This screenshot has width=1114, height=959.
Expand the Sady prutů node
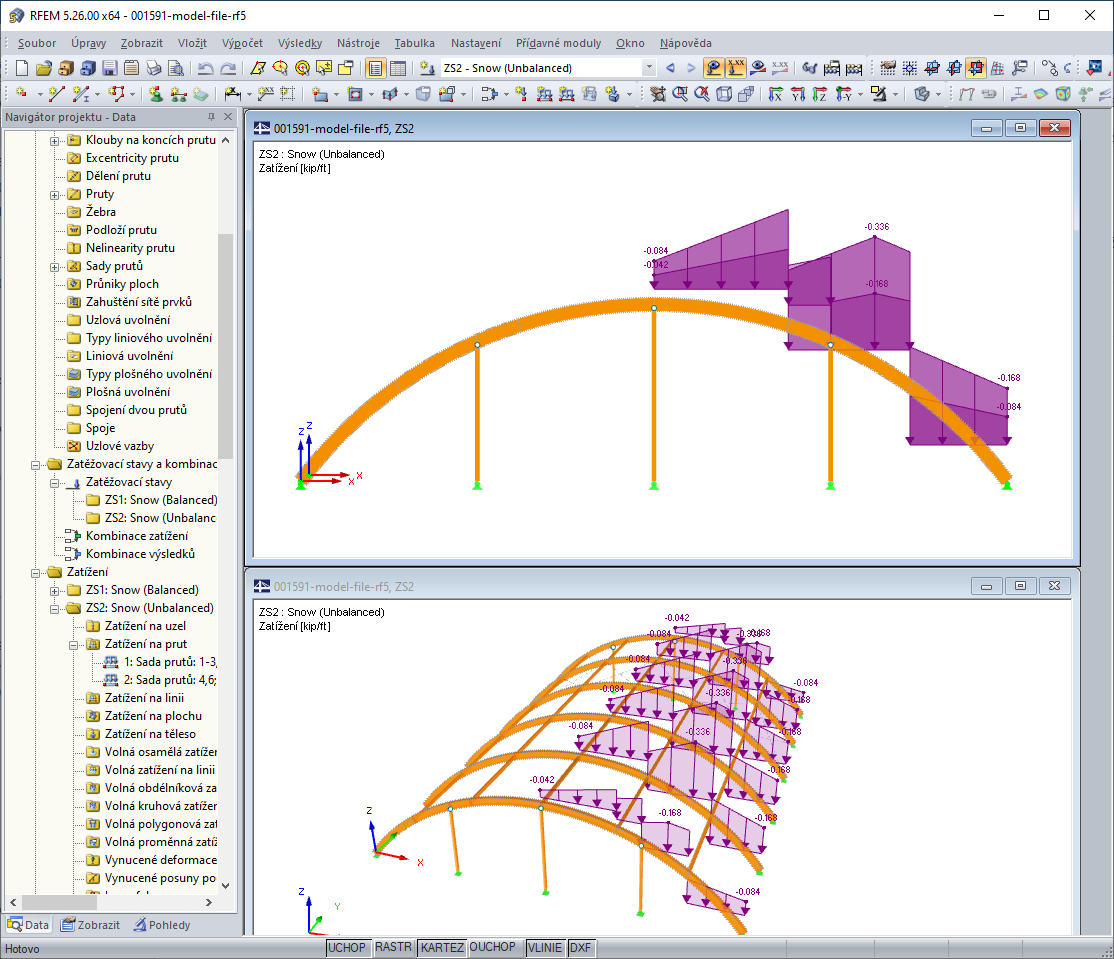tap(54, 267)
